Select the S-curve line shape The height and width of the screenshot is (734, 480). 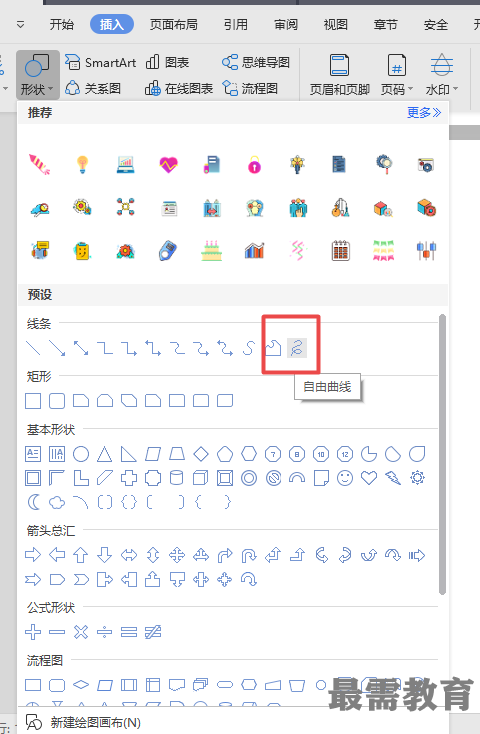point(249,348)
